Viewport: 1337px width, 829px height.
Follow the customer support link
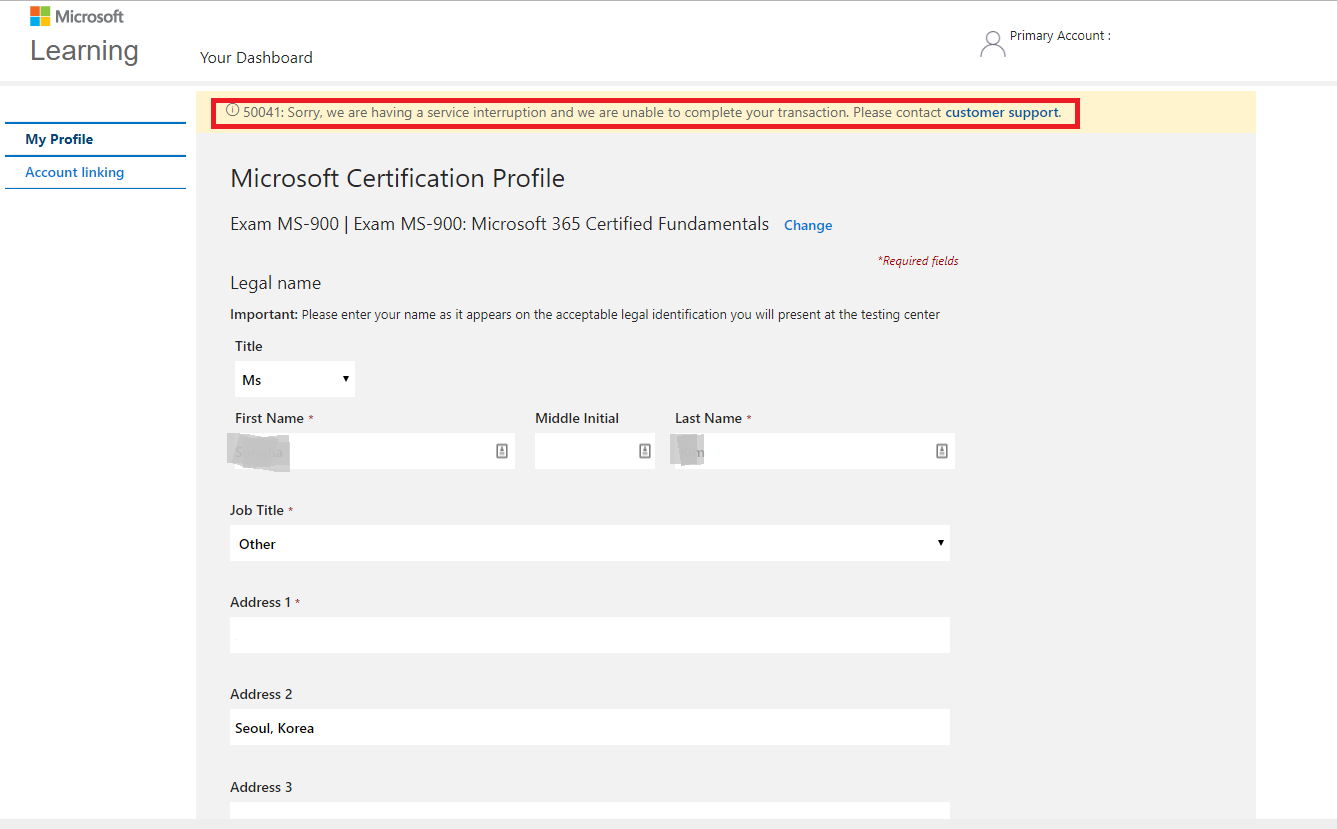tap(1001, 112)
